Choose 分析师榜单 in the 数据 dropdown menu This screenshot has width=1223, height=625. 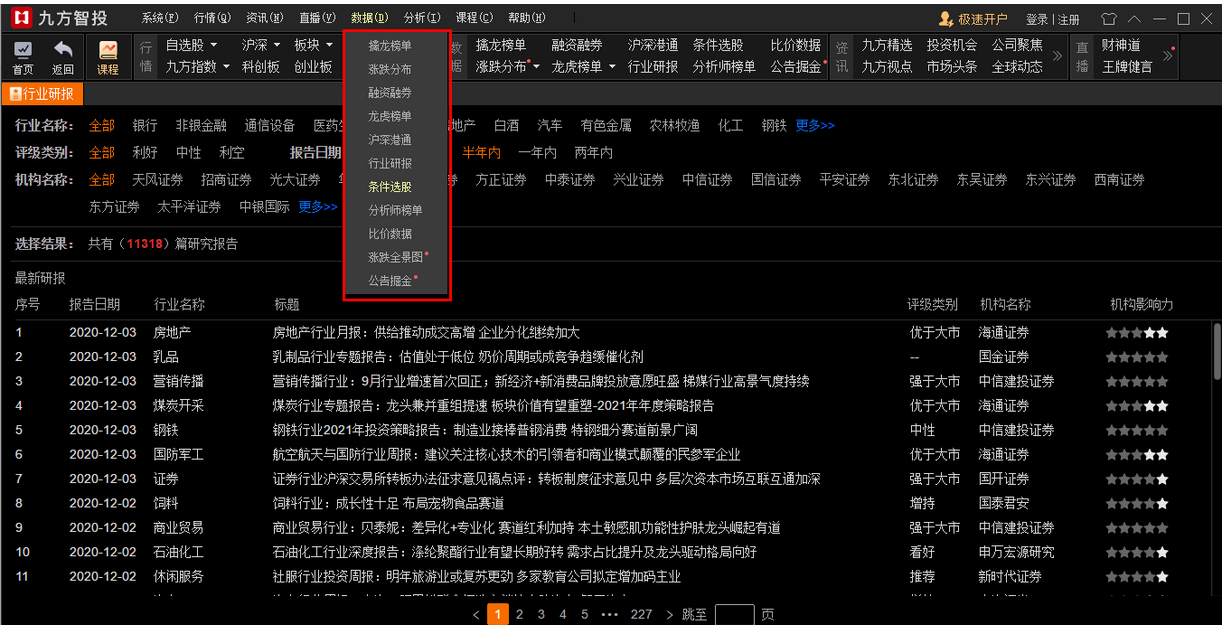tap(396, 210)
